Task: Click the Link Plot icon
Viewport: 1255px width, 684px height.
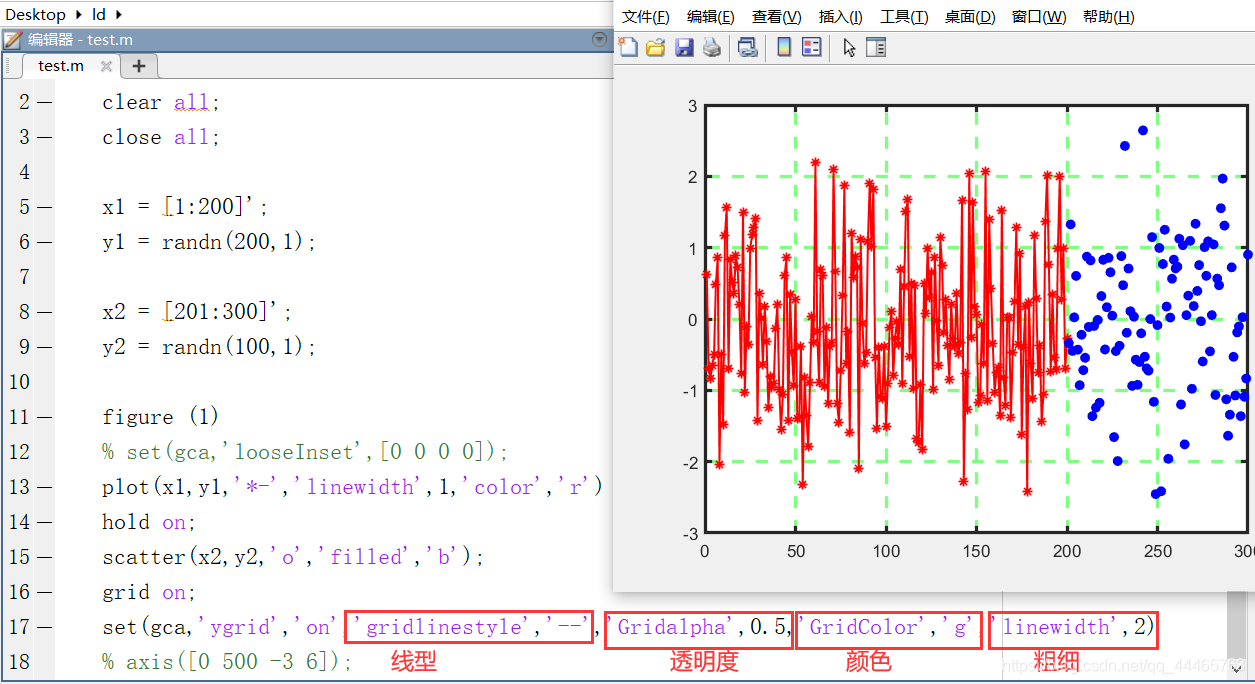Action: pos(747,47)
